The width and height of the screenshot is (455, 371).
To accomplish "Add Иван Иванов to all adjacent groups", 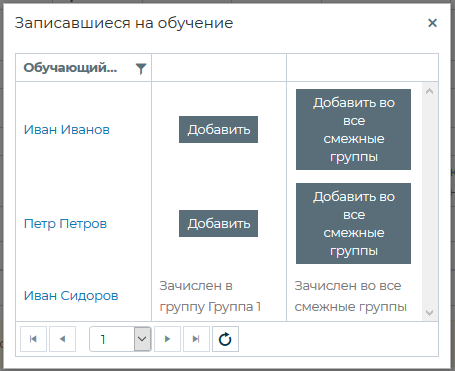I will click(353, 129).
